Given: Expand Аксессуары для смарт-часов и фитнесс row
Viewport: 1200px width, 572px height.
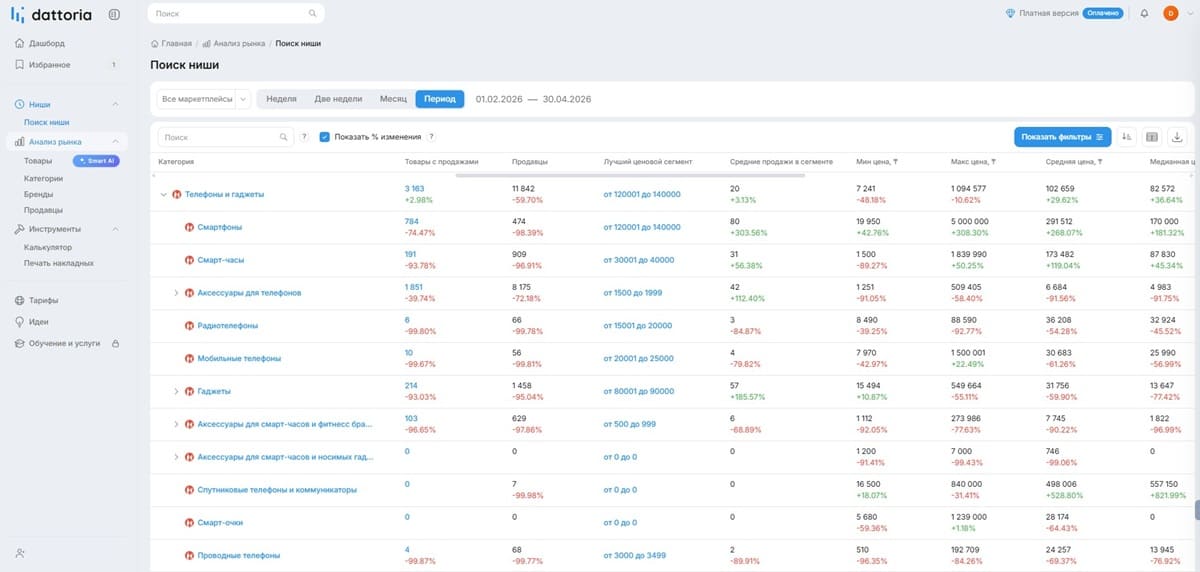Looking at the screenshot, I should tap(176, 424).
